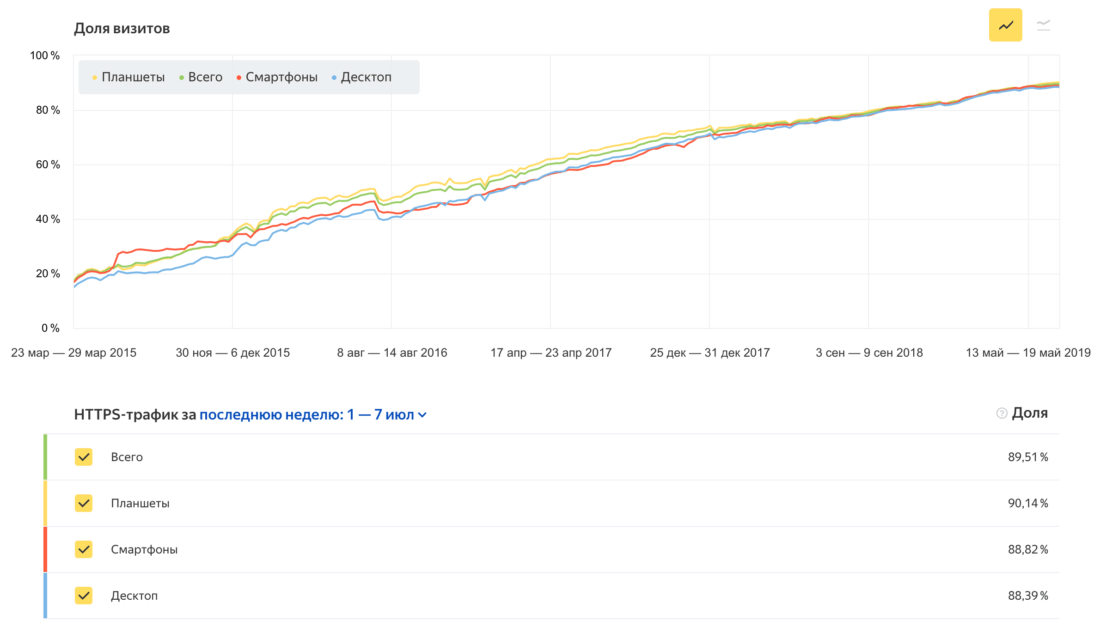Switch to the stacked area chart icon
1100x633 pixels.
[1043, 25]
